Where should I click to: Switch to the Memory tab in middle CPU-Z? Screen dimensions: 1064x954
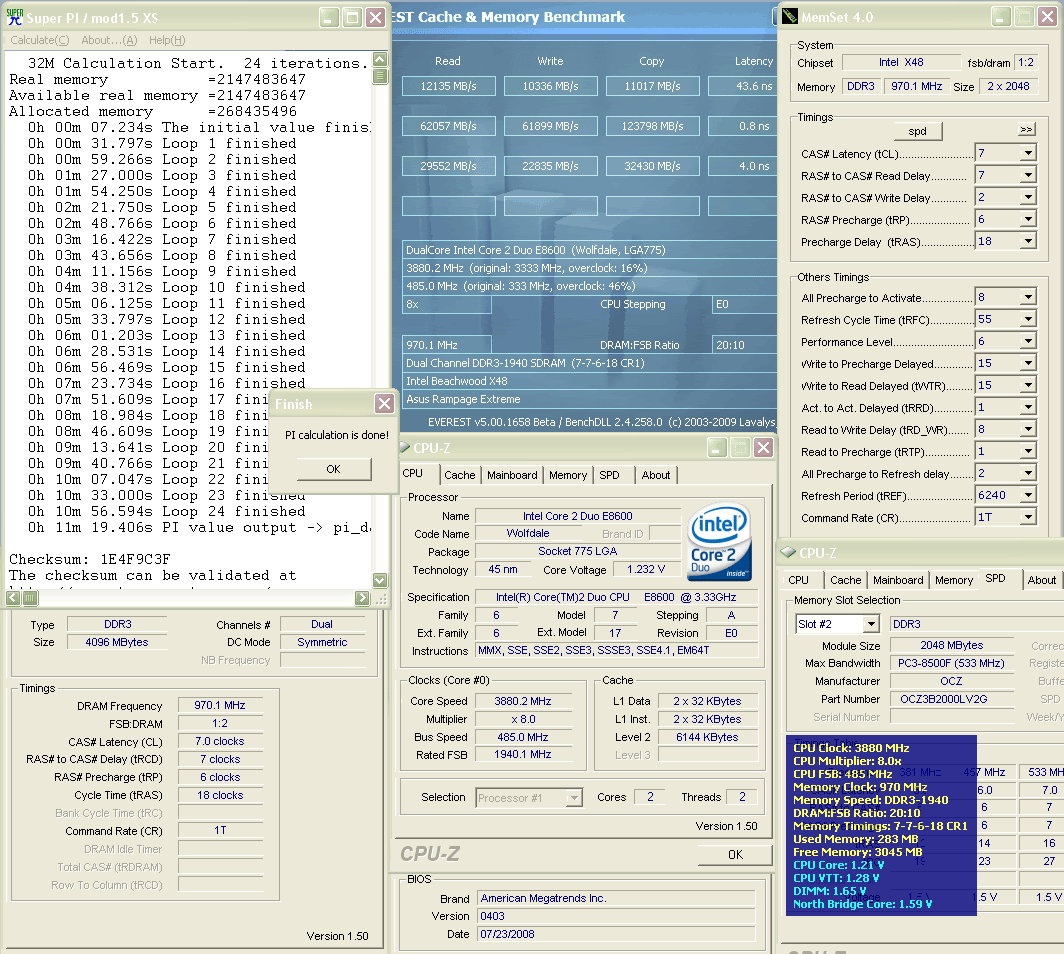point(568,475)
